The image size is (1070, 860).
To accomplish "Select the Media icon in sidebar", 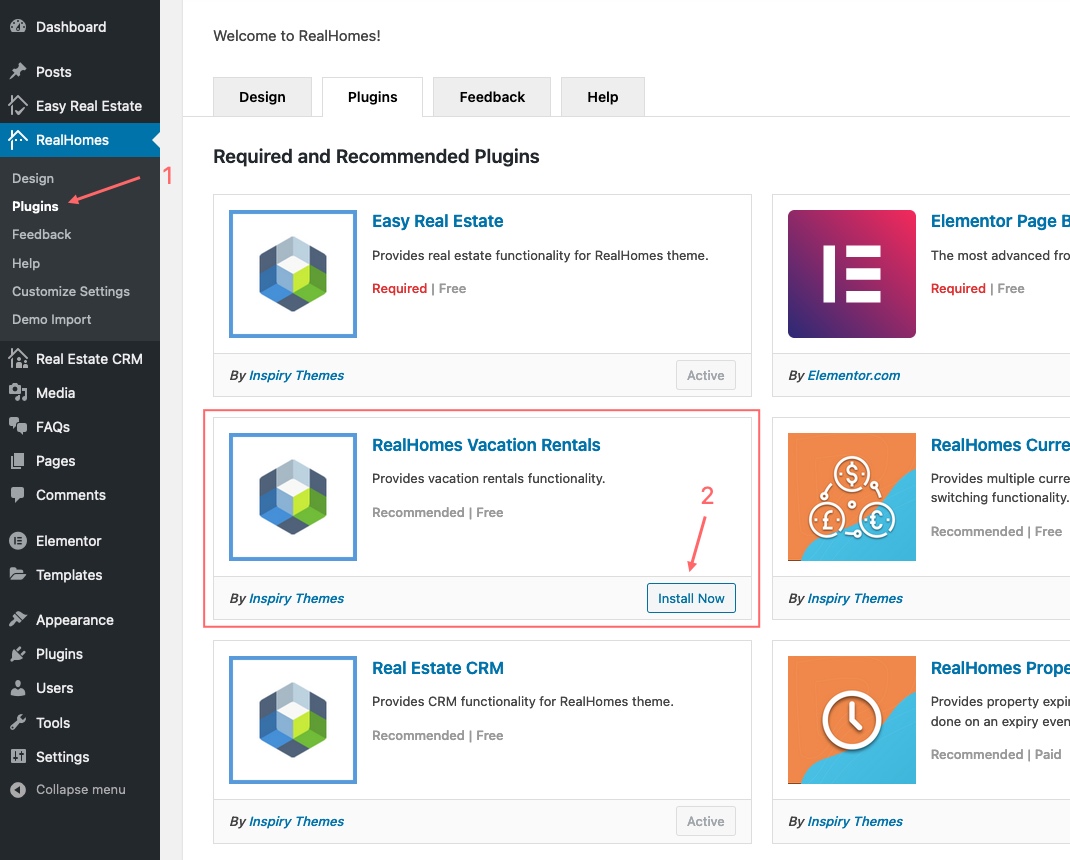I will [18, 392].
